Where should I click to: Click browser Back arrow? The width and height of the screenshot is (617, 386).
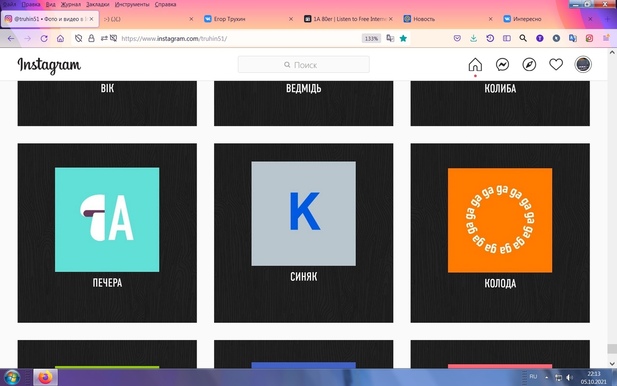point(11,39)
